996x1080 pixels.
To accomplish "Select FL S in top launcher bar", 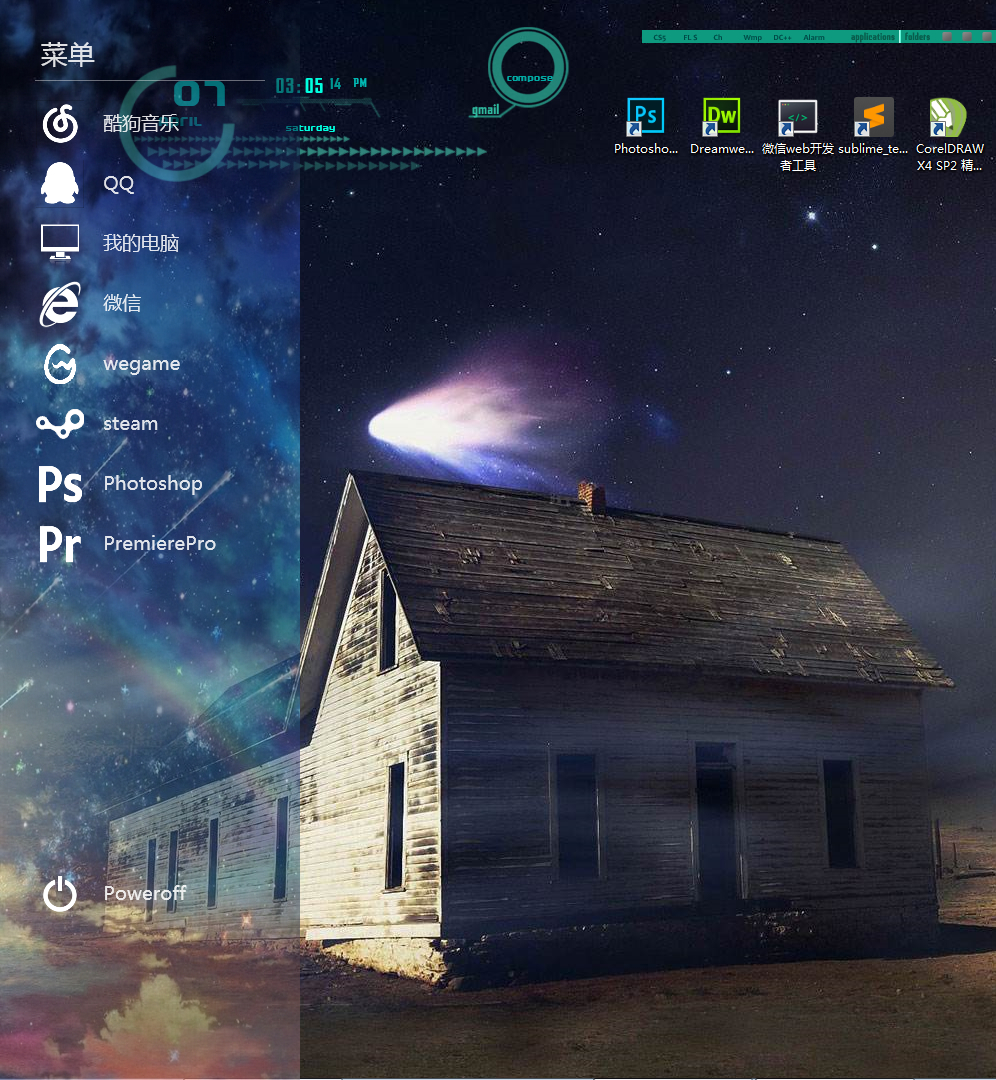I will tap(690, 38).
